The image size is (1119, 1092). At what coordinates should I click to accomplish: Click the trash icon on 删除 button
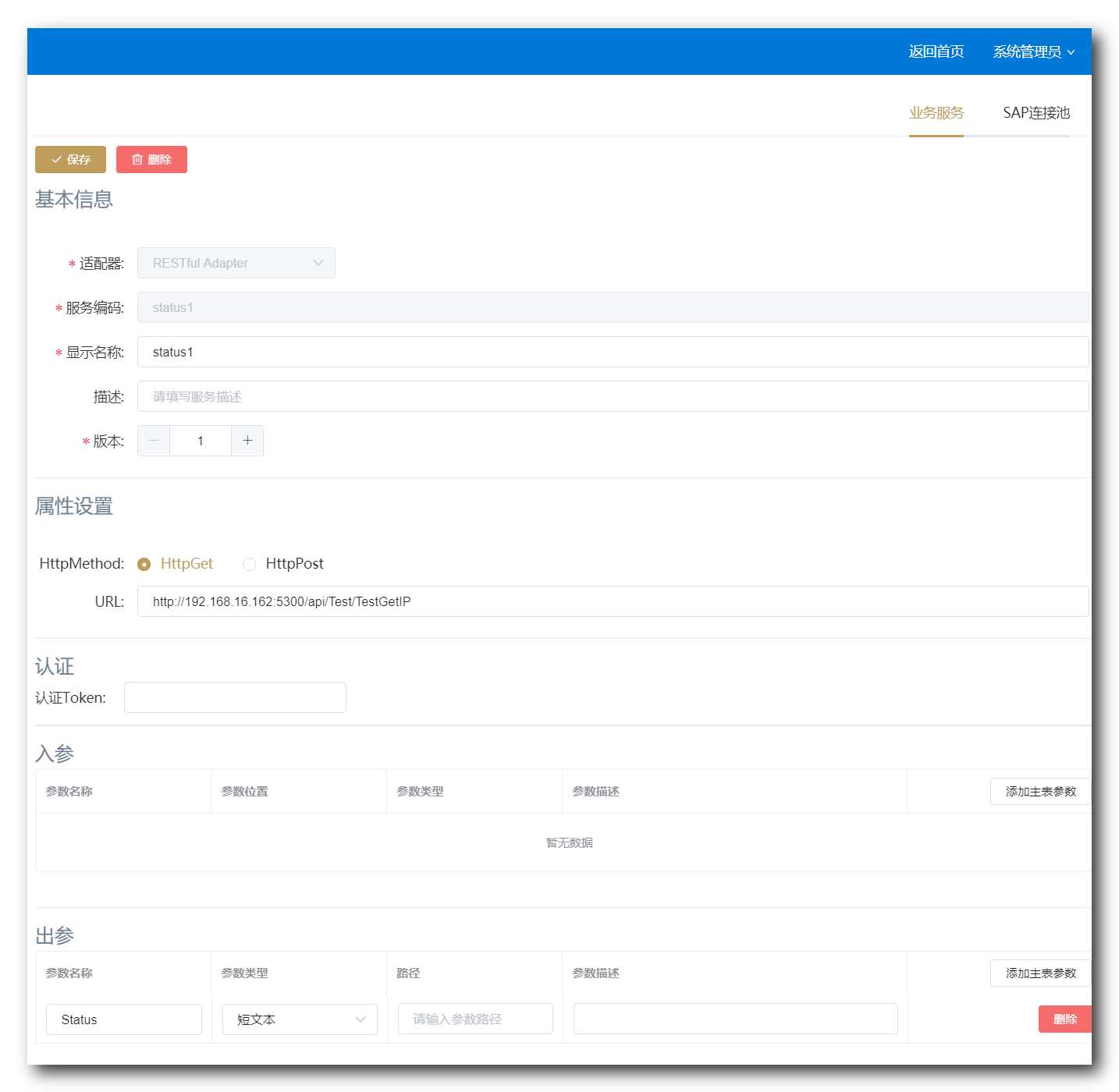(137, 159)
